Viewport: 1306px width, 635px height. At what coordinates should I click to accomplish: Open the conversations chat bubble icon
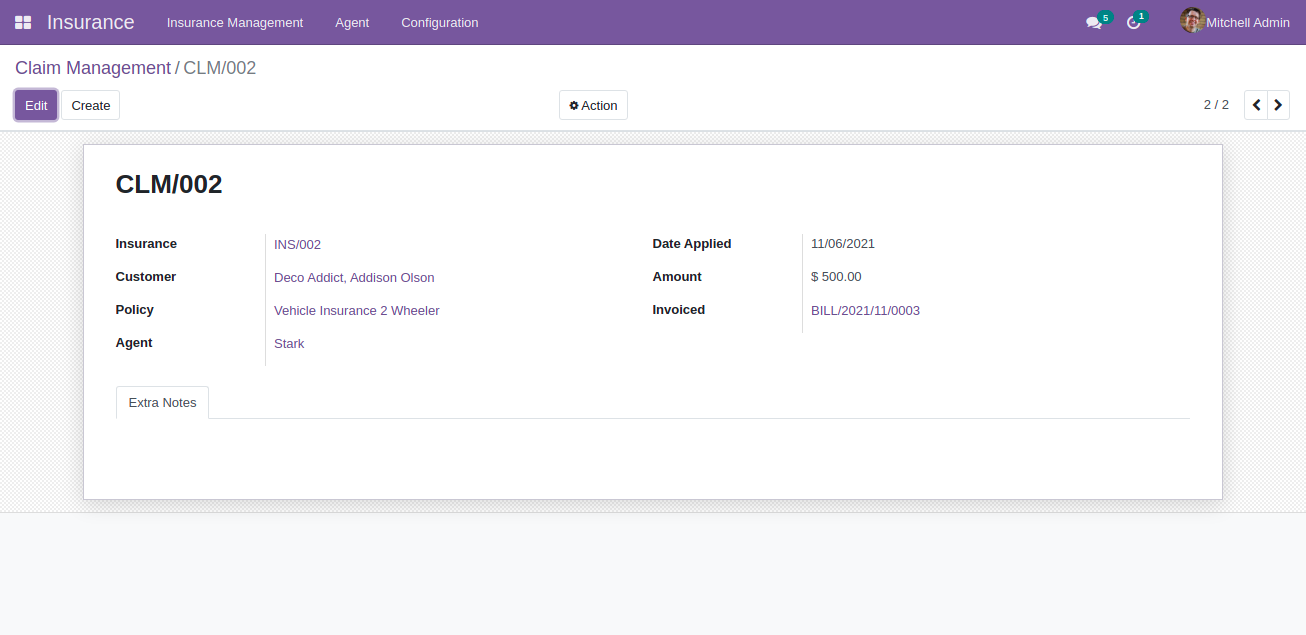1094,22
